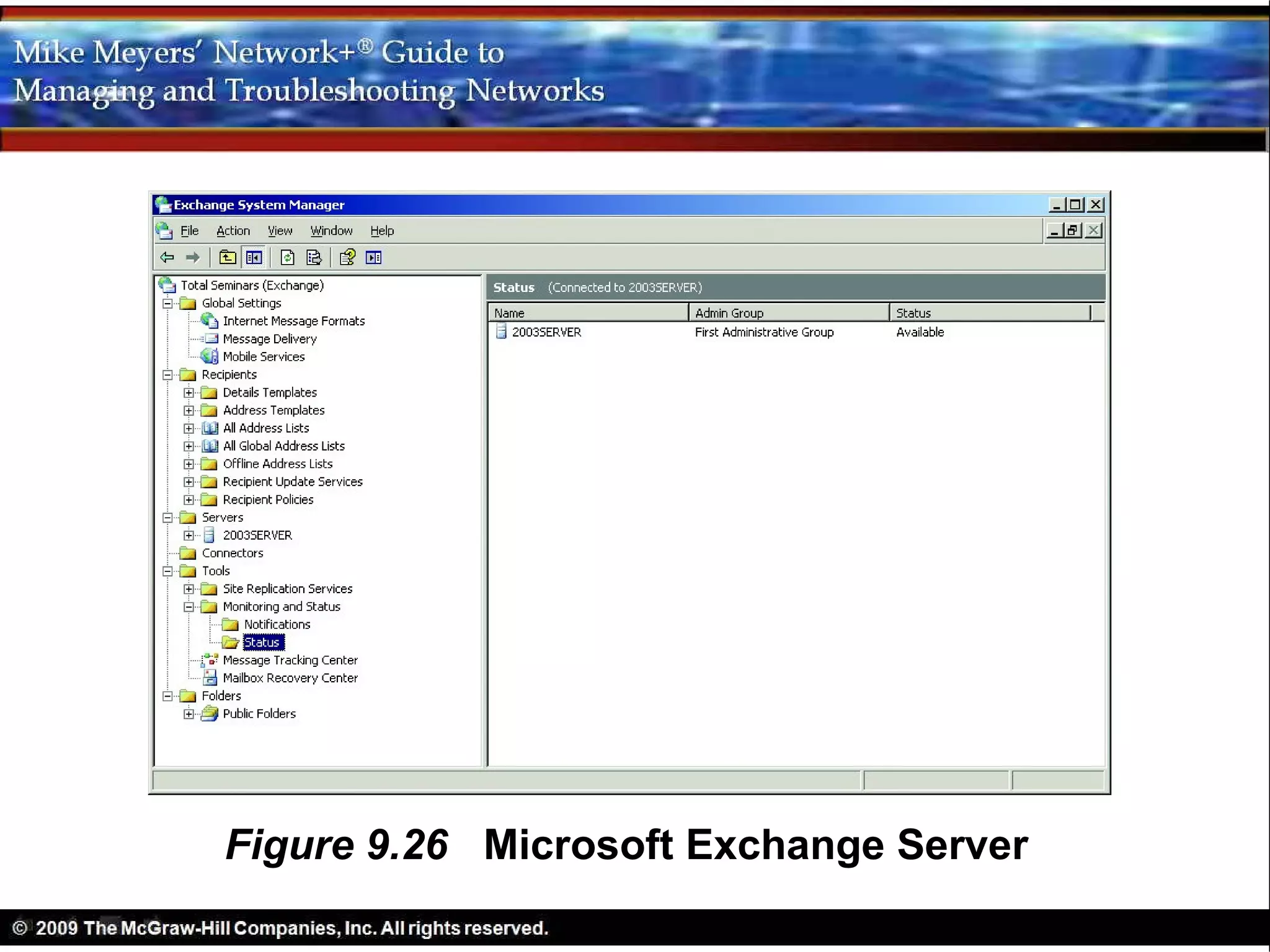Viewport: 1270px width, 952px height.
Task: Select the Mailbox Recovery Center icon
Action: [210, 677]
